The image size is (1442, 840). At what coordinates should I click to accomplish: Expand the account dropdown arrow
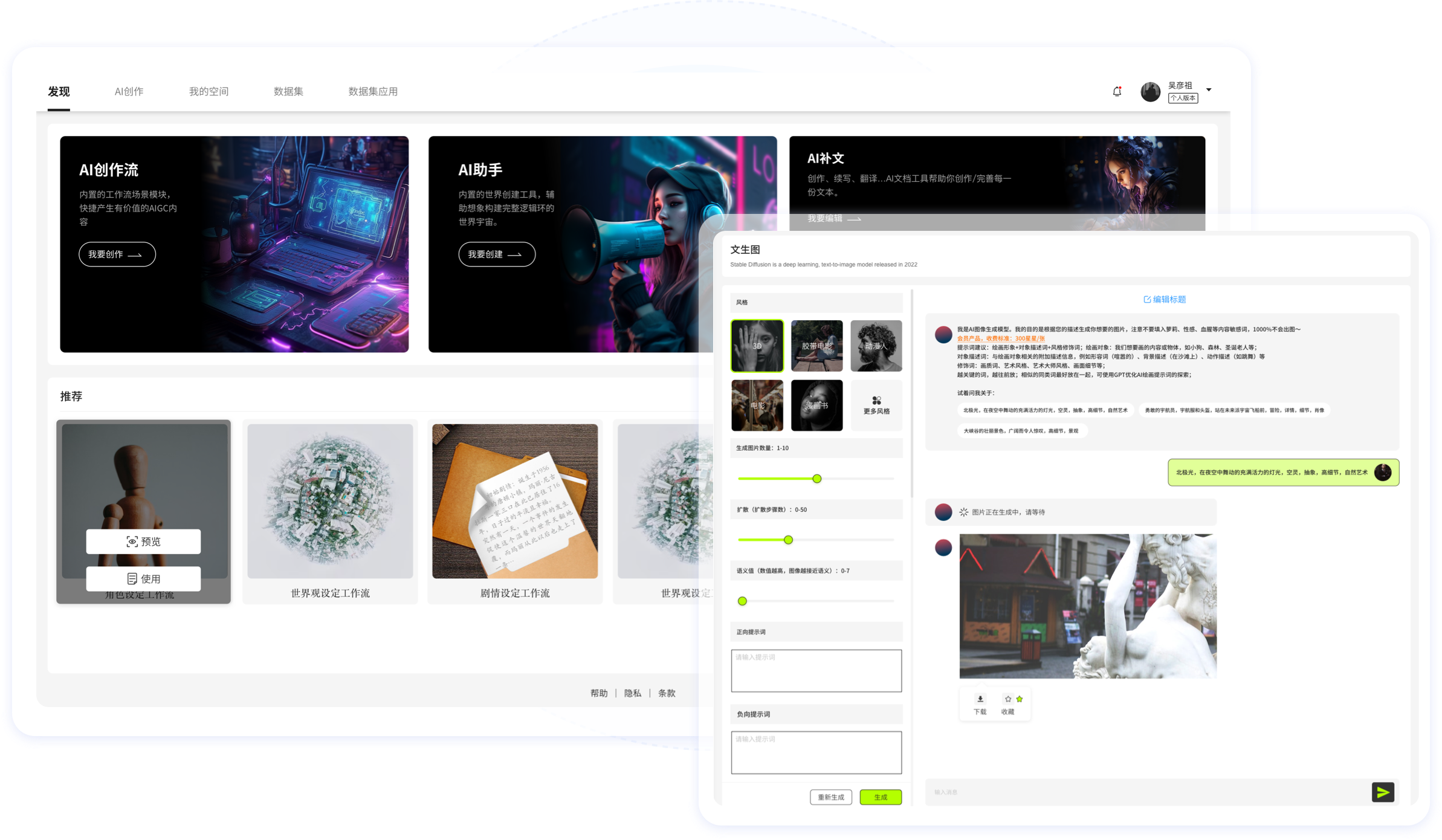click(x=1209, y=90)
